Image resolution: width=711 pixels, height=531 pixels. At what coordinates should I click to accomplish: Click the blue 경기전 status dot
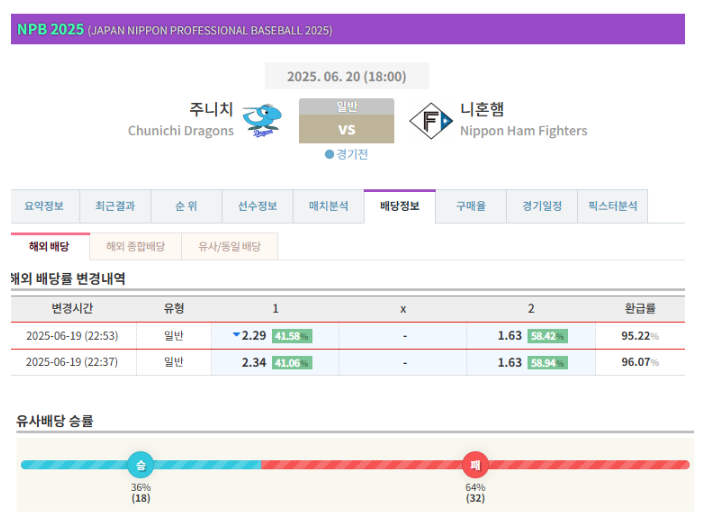point(329,155)
